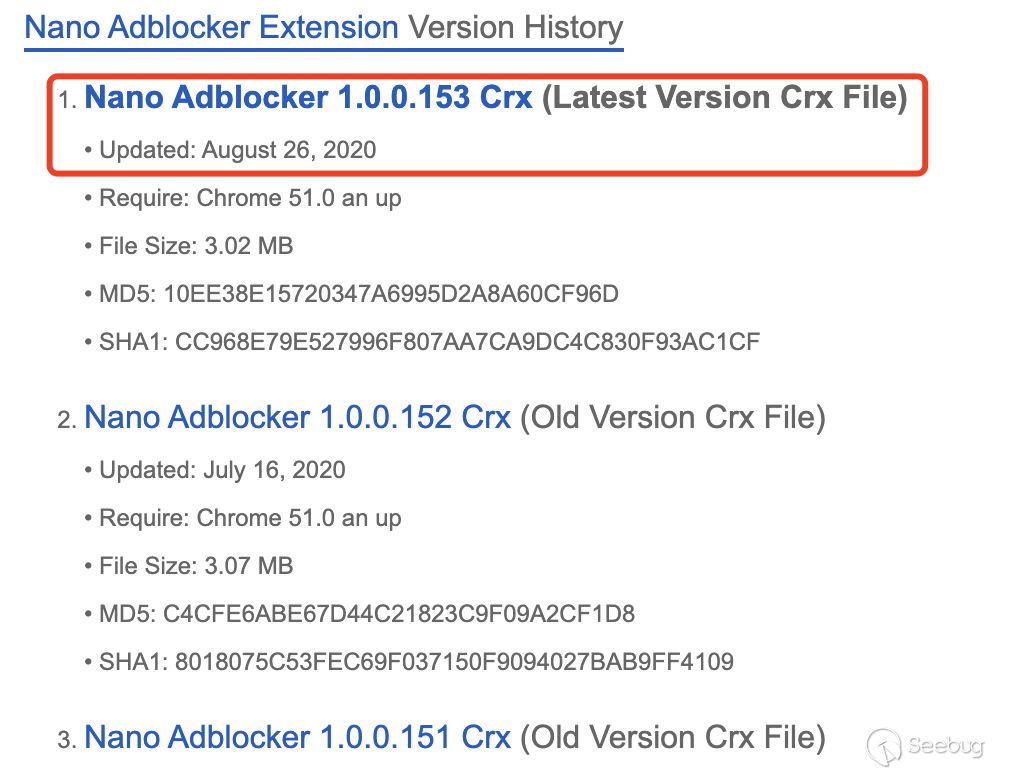The image size is (1012, 774).
Task: Open Nano Adblocker 1.0.0.152 Crx link
Action: click(x=297, y=417)
